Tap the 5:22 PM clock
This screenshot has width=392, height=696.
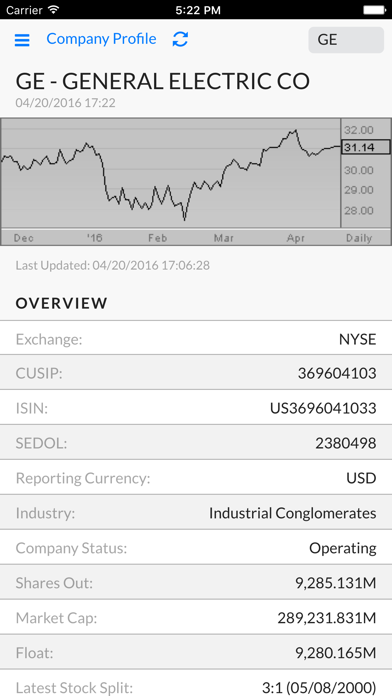(x=198, y=10)
